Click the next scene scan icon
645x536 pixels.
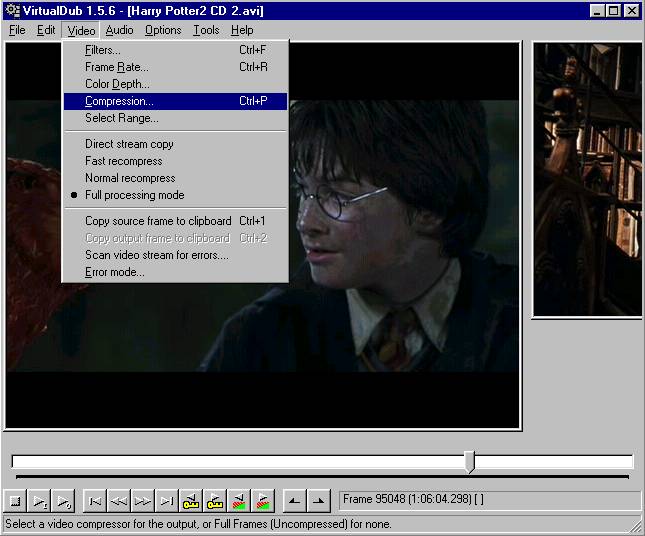pos(263,500)
